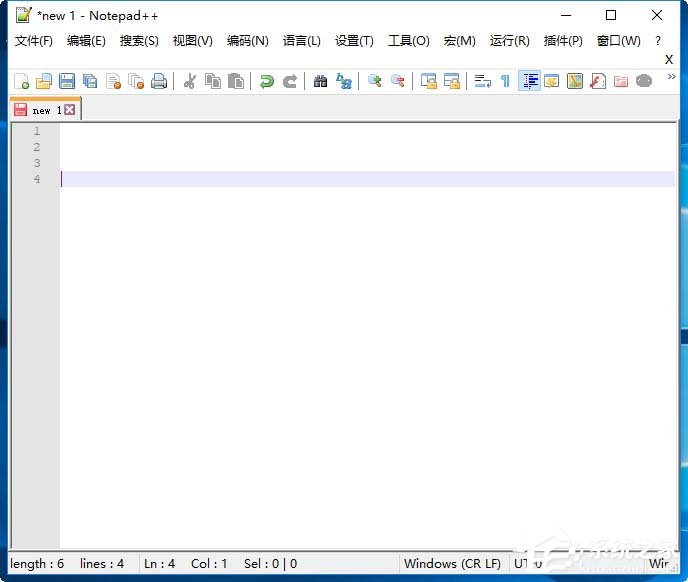
Task: Close the new 1 tab with the red X
Action: coord(70,110)
